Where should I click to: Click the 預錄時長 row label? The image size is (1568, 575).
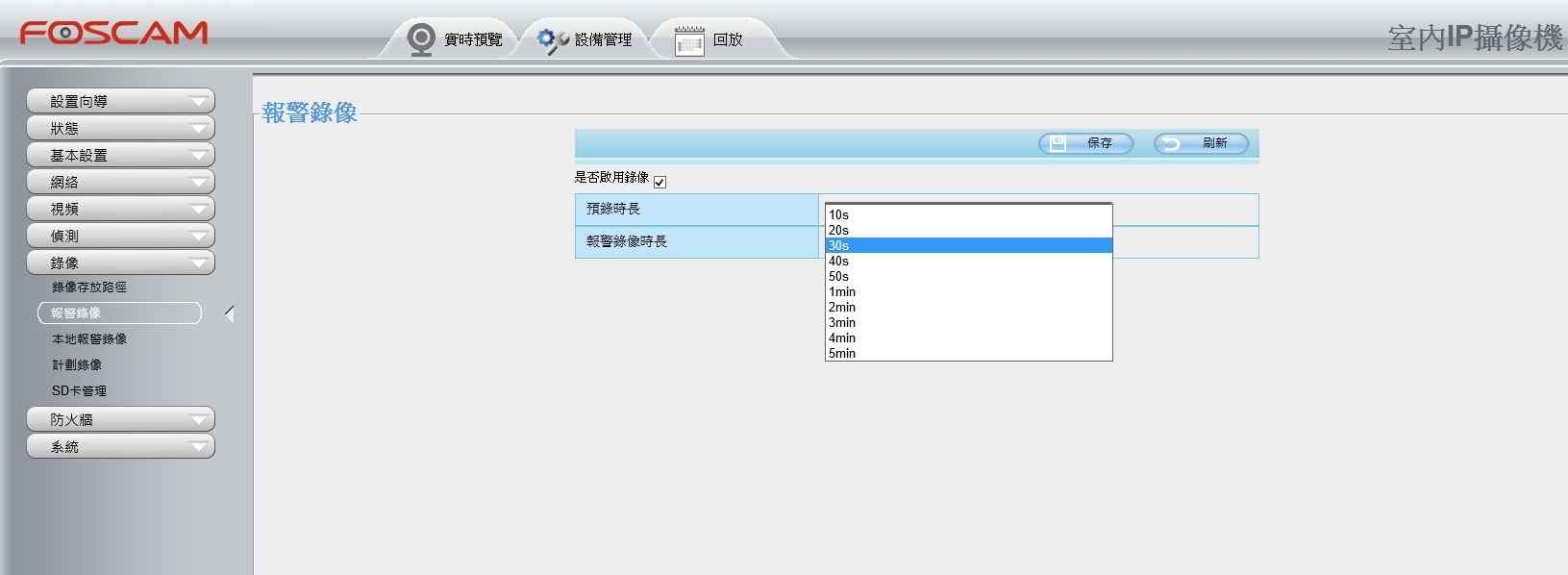(x=613, y=209)
